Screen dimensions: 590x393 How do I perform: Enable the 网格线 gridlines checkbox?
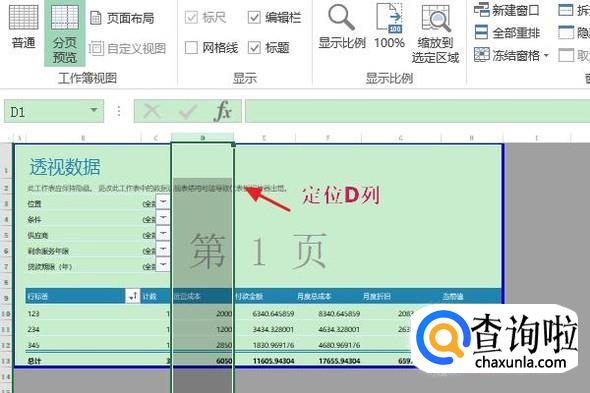pyautogui.click(x=191, y=48)
